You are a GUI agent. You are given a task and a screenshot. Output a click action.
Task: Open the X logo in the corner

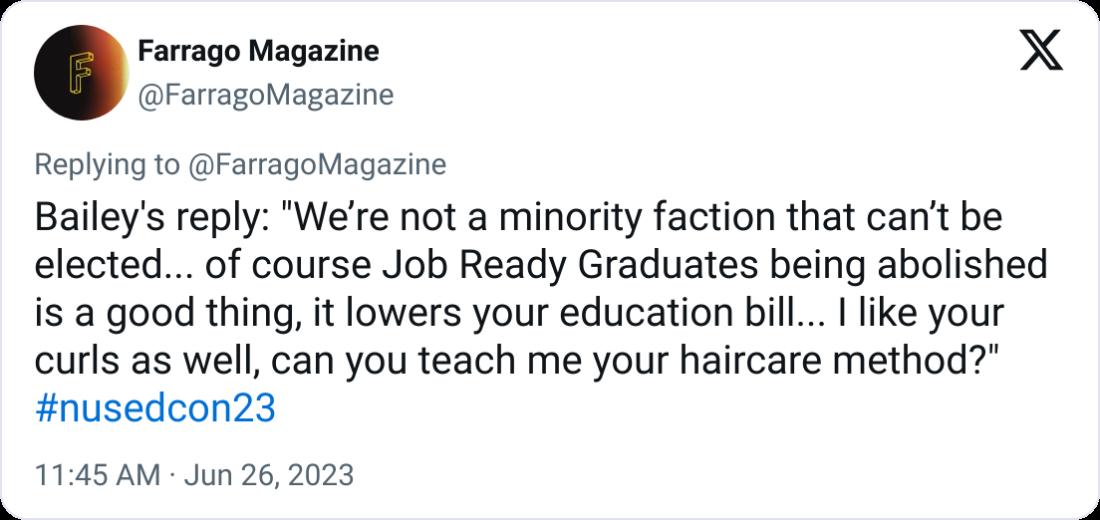1041,51
